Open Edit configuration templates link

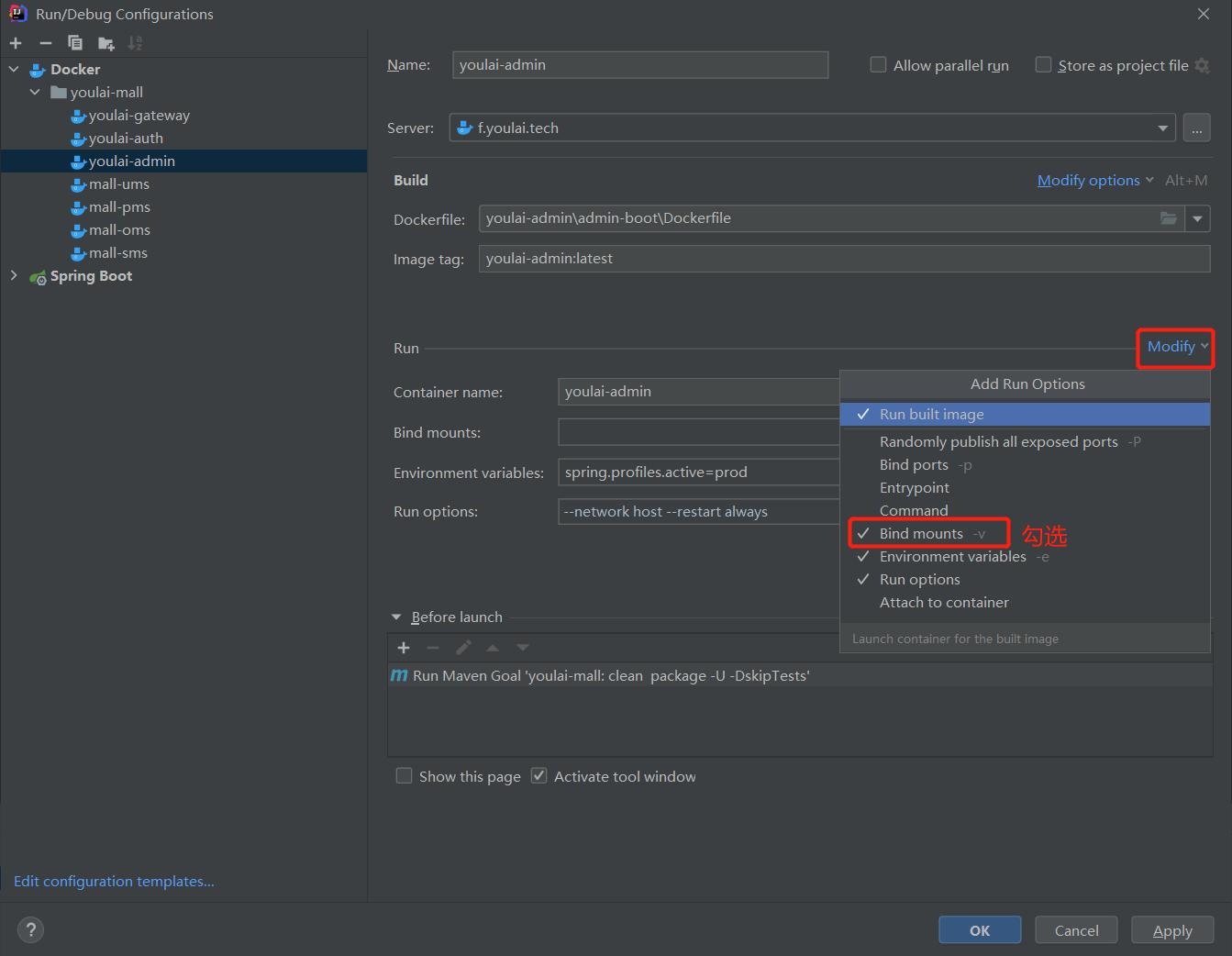tap(114, 882)
